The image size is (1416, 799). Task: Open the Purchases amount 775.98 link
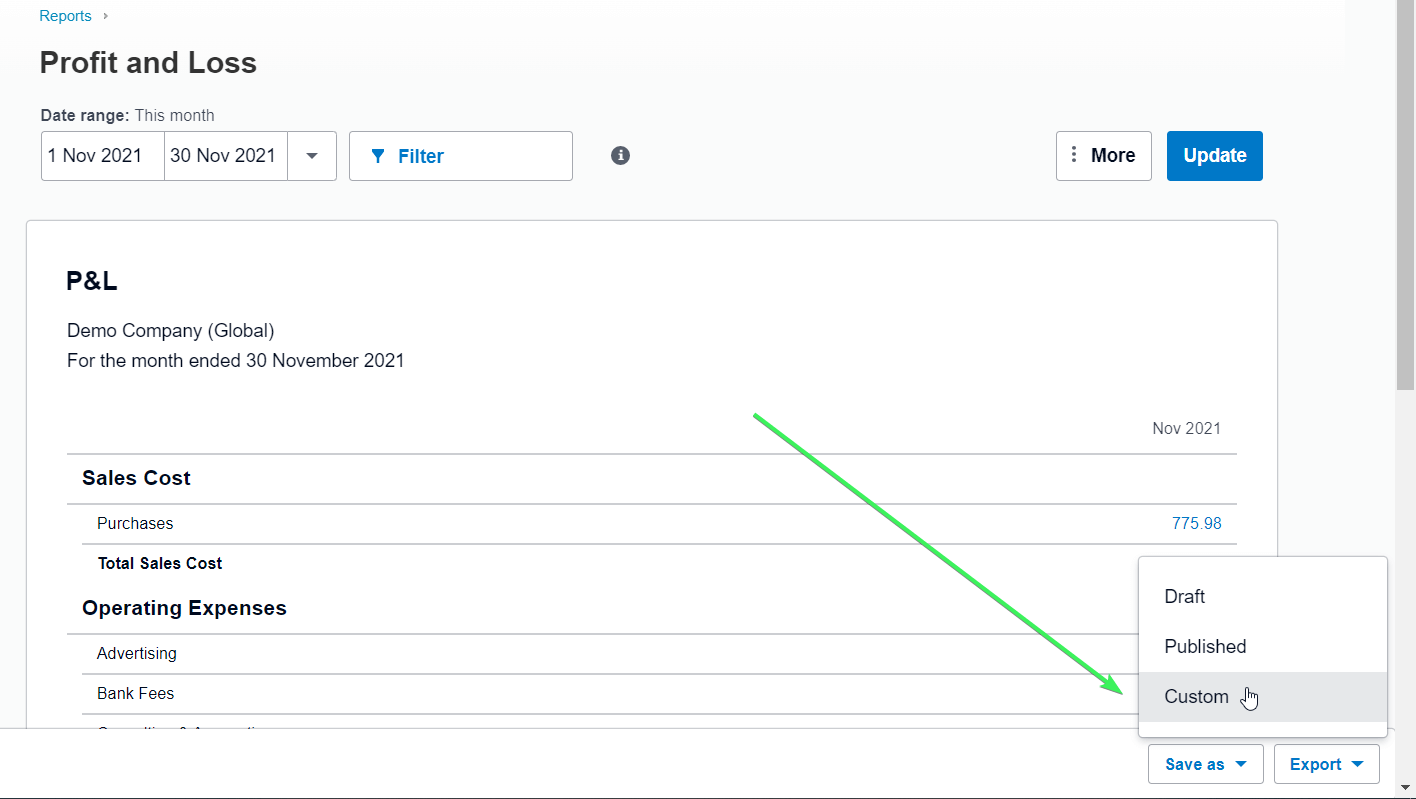pos(1196,523)
